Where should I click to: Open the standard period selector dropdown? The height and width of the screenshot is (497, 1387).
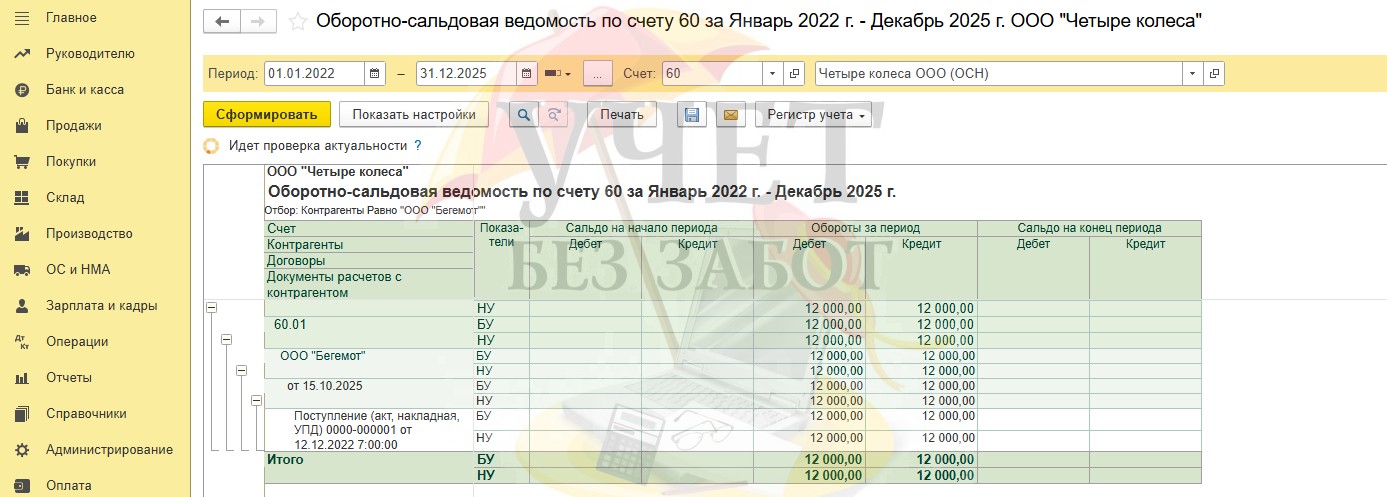(x=557, y=73)
